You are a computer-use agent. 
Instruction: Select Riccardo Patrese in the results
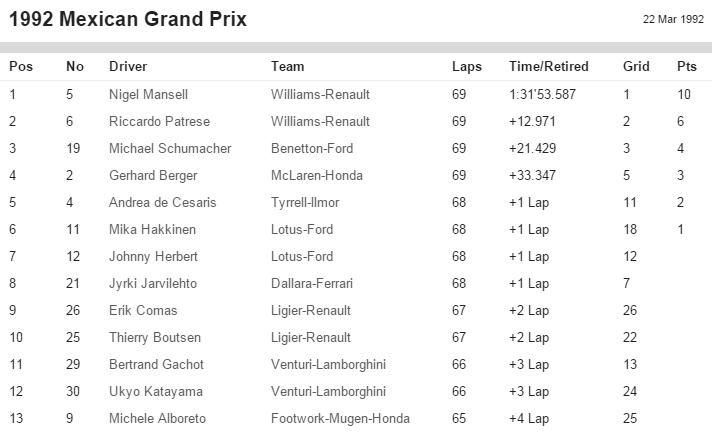[x=154, y=122]
